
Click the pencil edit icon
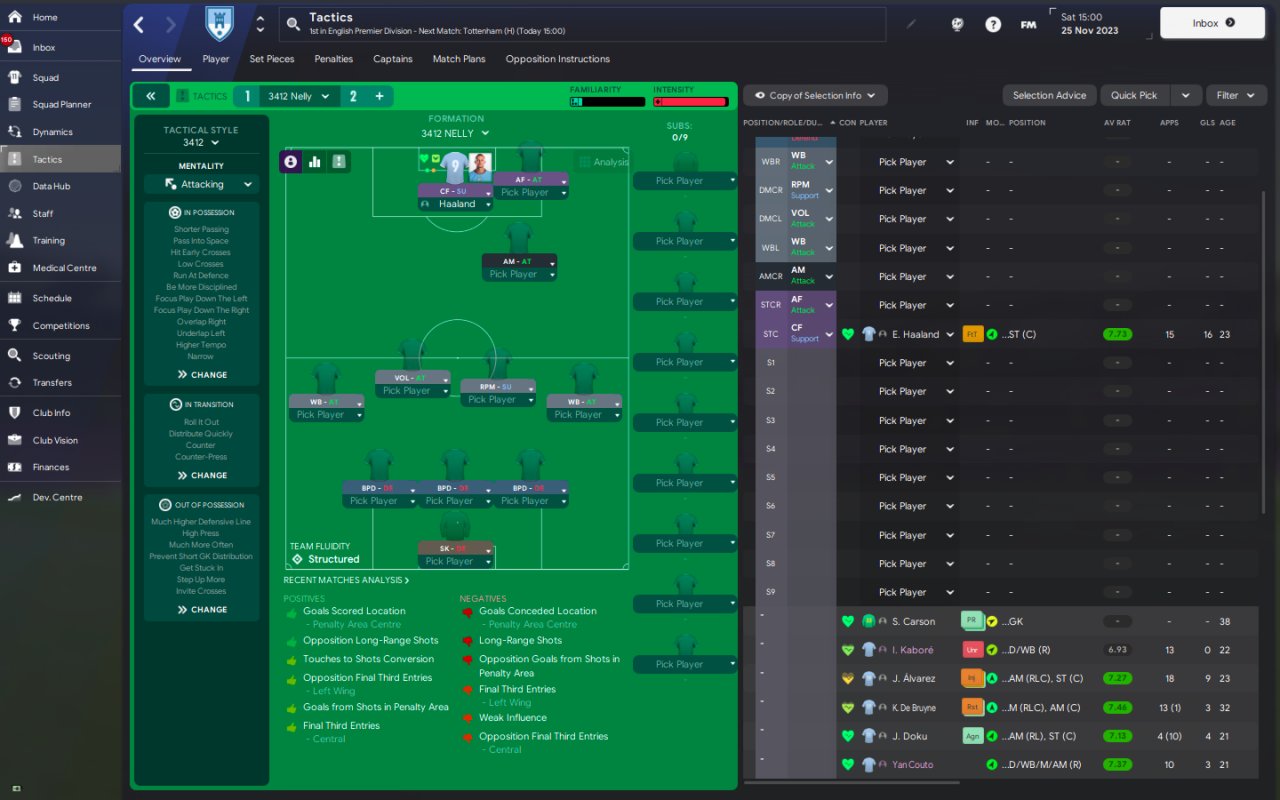911,24
